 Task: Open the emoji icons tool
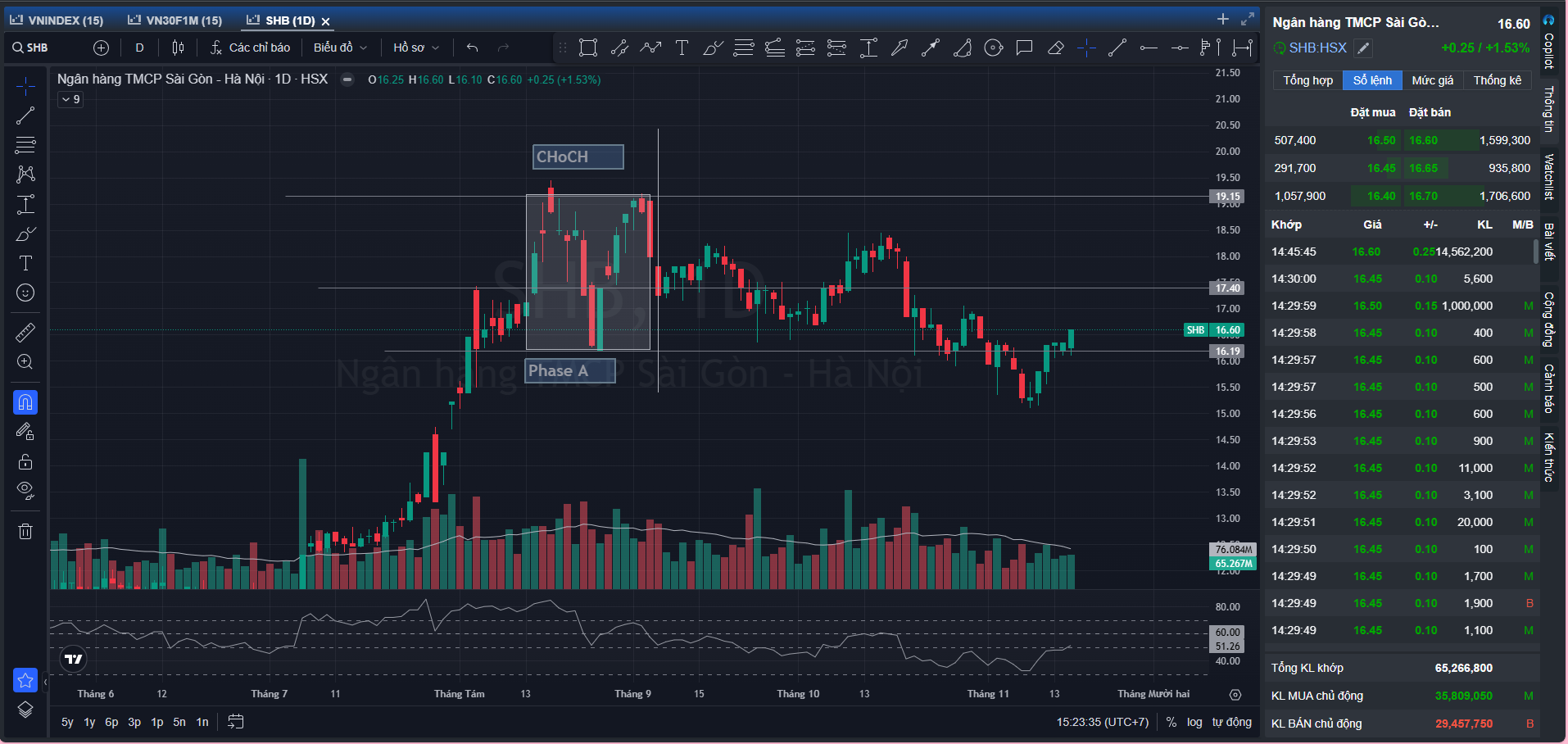tap(25, 293)
